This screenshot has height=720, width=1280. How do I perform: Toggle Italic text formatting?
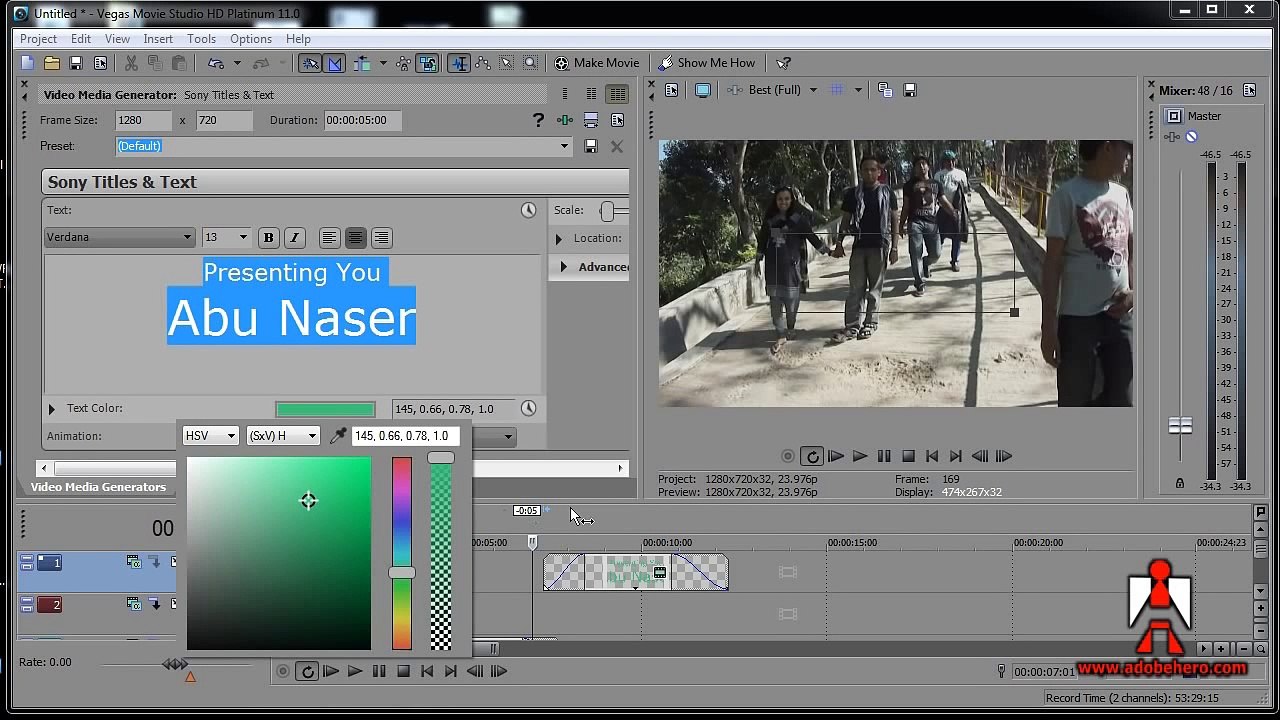pos(294,238)
